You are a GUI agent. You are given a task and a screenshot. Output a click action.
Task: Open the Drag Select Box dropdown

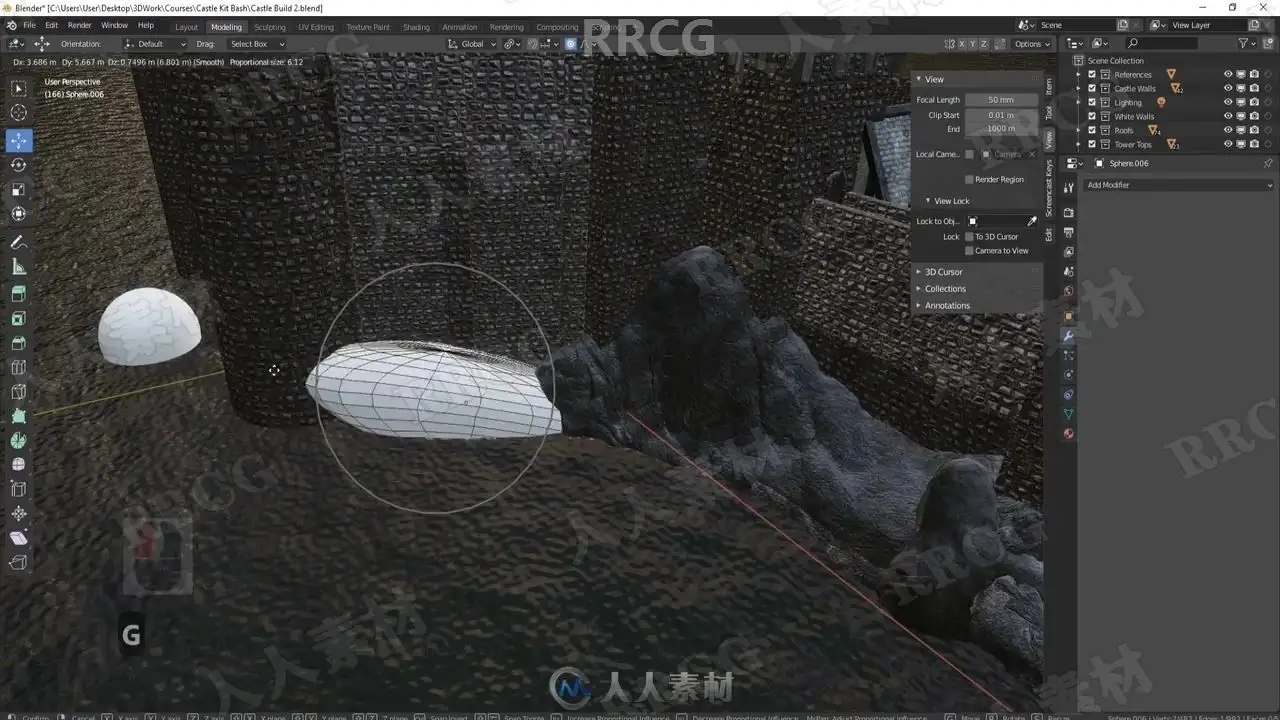[256, 44]
